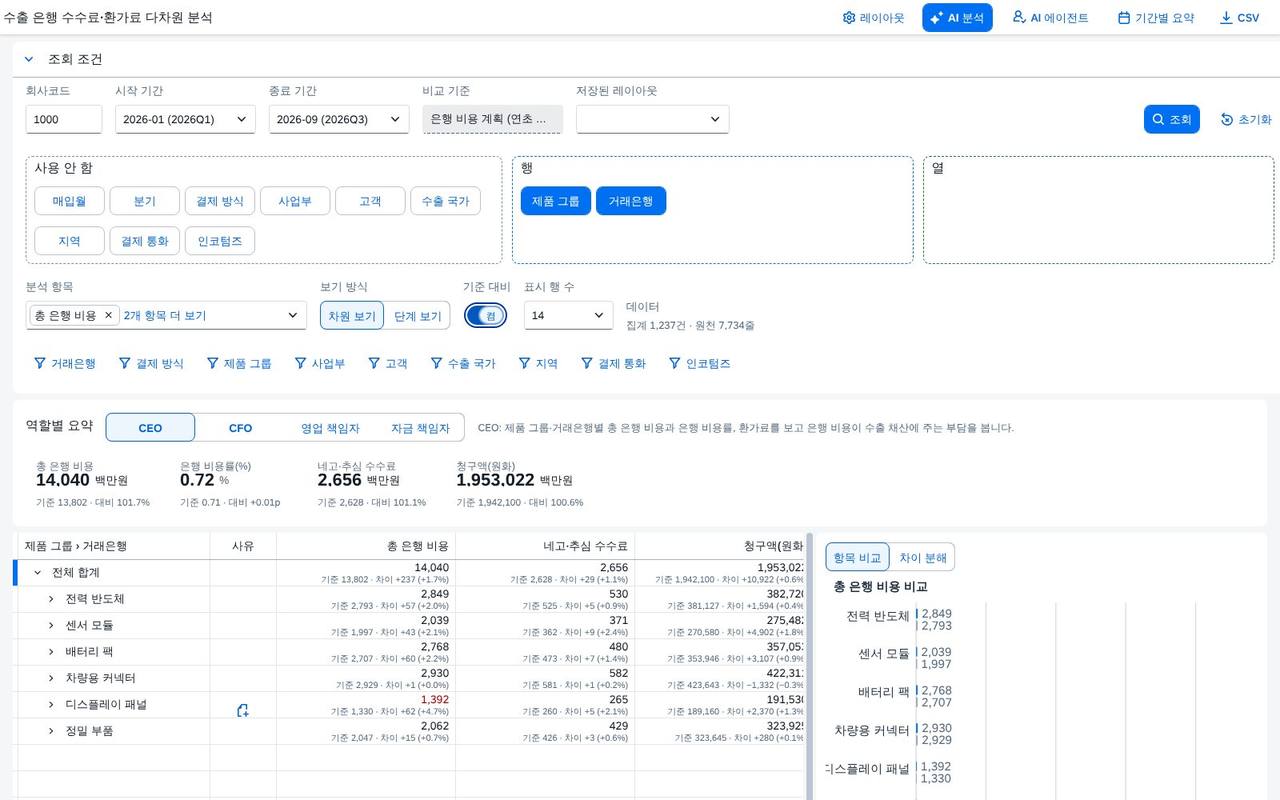
Task: Click the 제품 그룹 row dimension chip
Action: tap(555, 201)
